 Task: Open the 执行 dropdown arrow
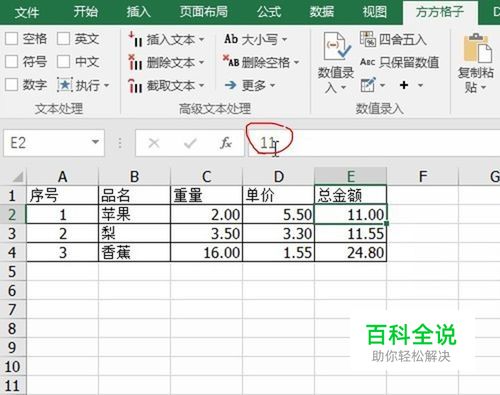(x=107, y=86)
